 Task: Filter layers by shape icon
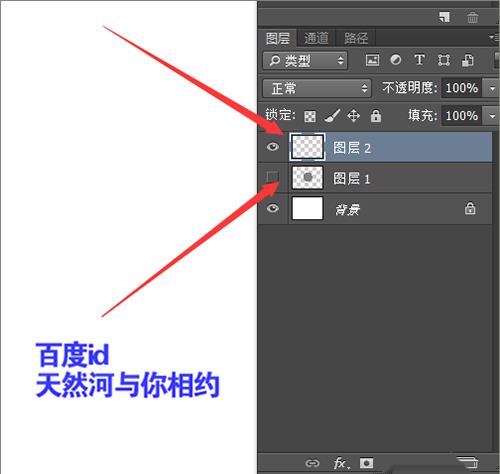click(444, 60)
